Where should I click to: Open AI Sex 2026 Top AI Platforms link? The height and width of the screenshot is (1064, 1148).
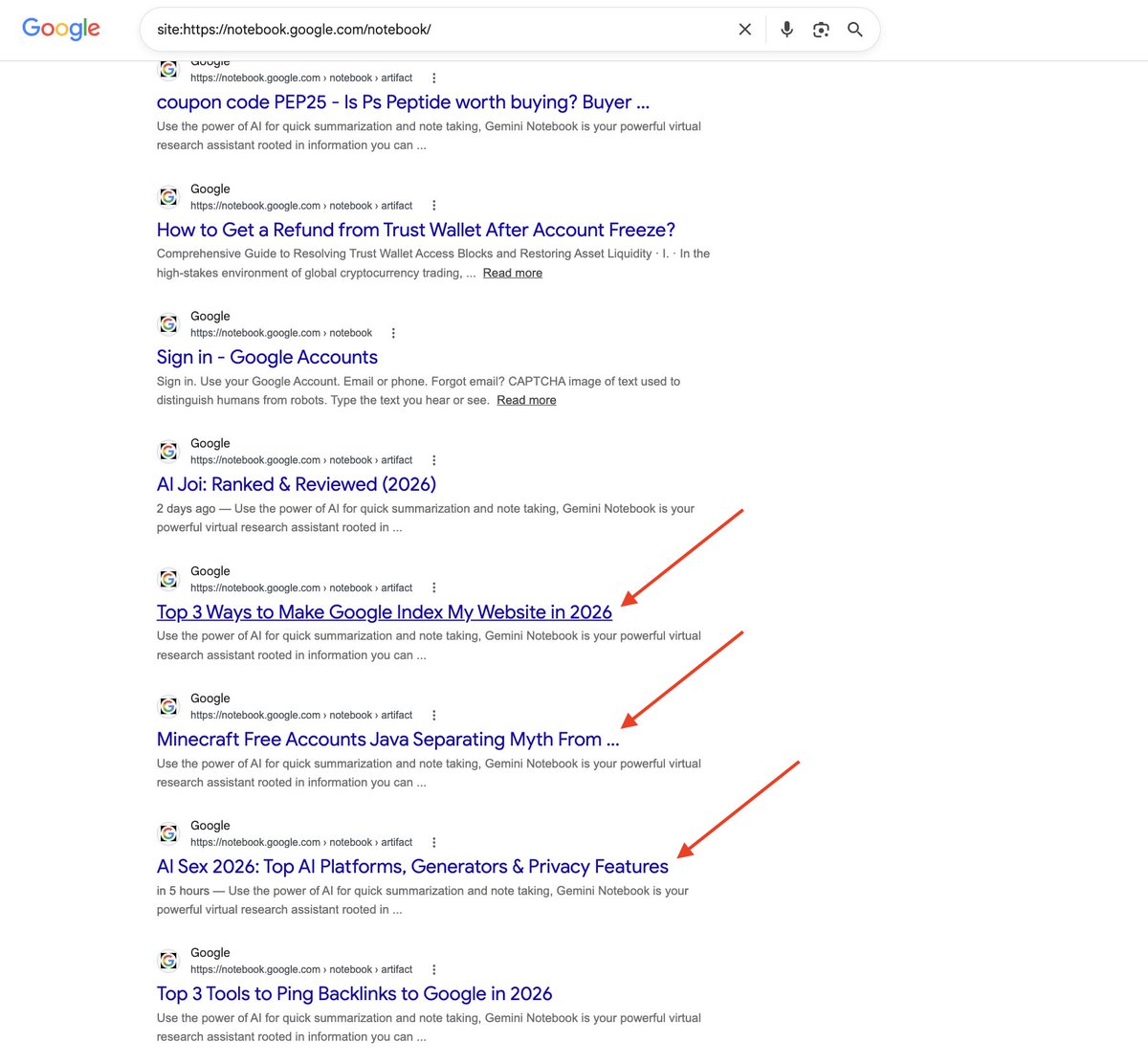(412, 867)
